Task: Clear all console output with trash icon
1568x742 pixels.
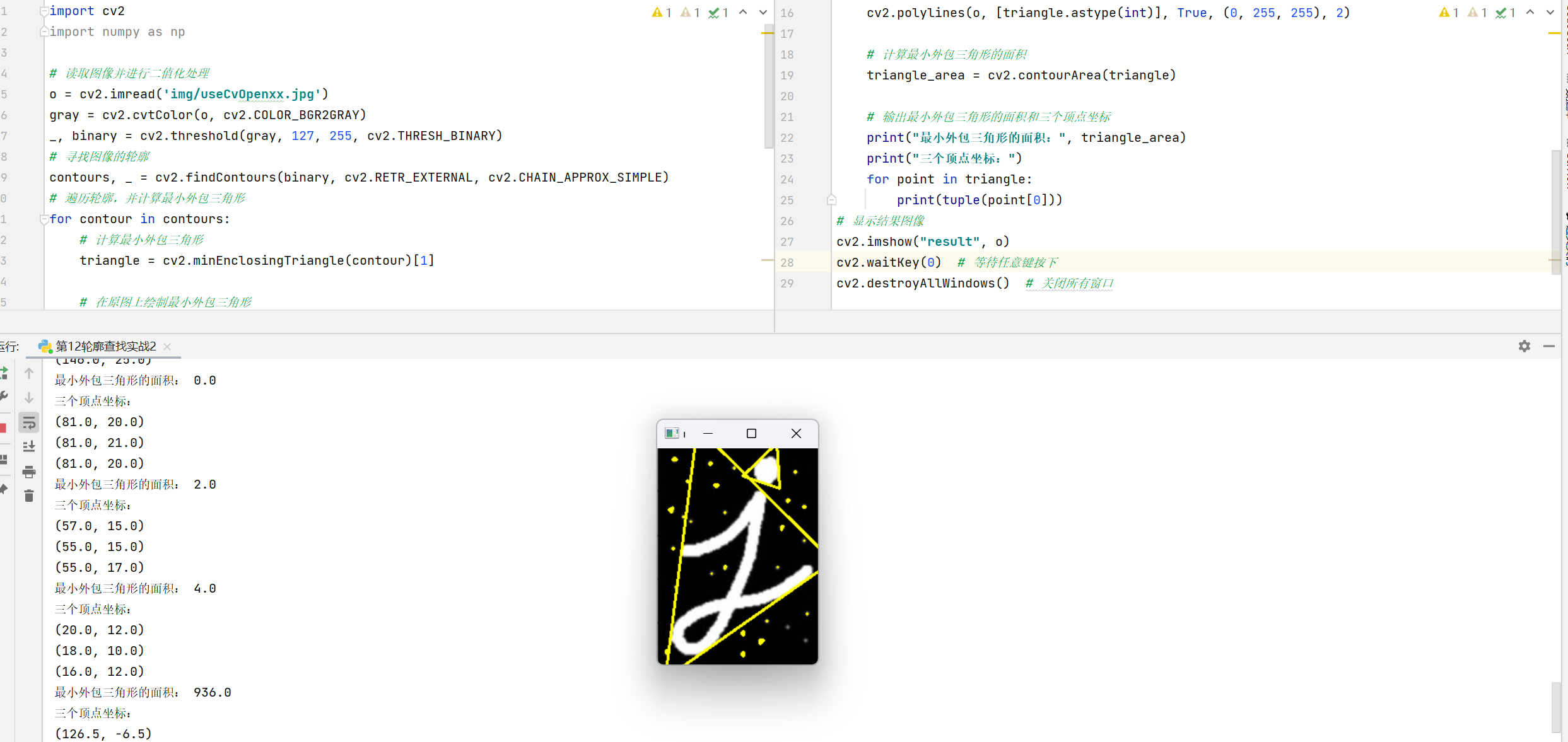Action: [29, 496]
